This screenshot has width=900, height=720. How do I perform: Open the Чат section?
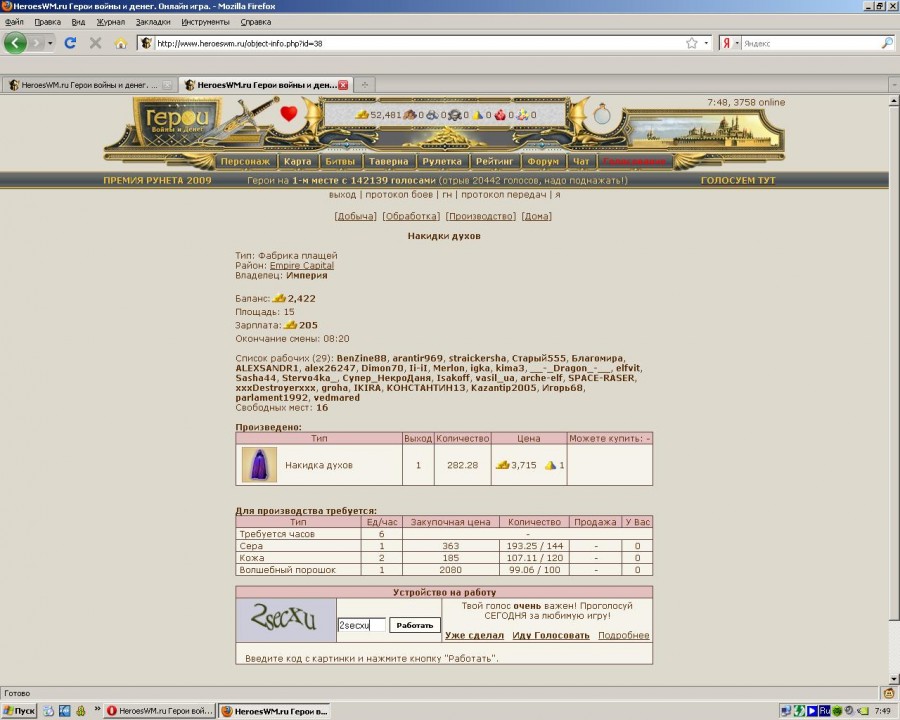pyautogui.click(x=581, y=161)
